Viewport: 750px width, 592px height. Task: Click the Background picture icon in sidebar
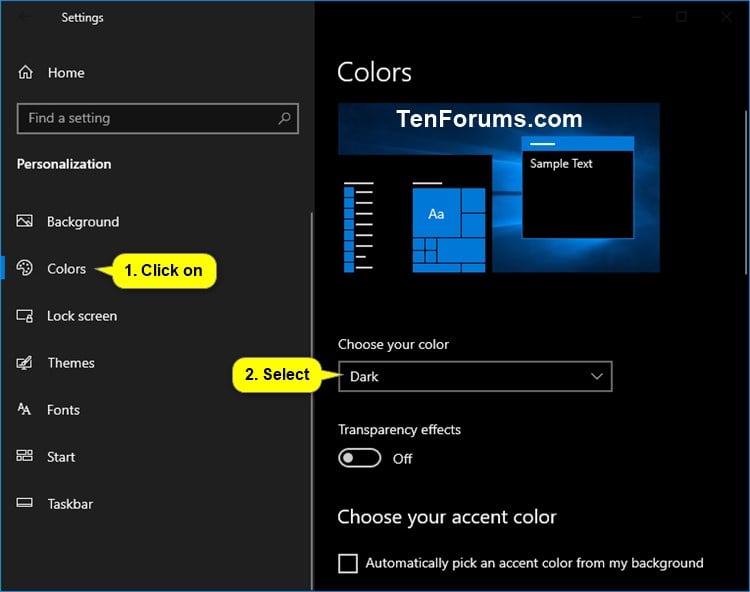[24, 221]
